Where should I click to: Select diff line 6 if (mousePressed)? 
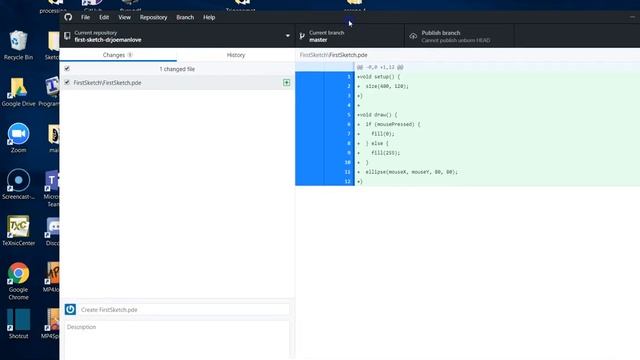[467, 124]
